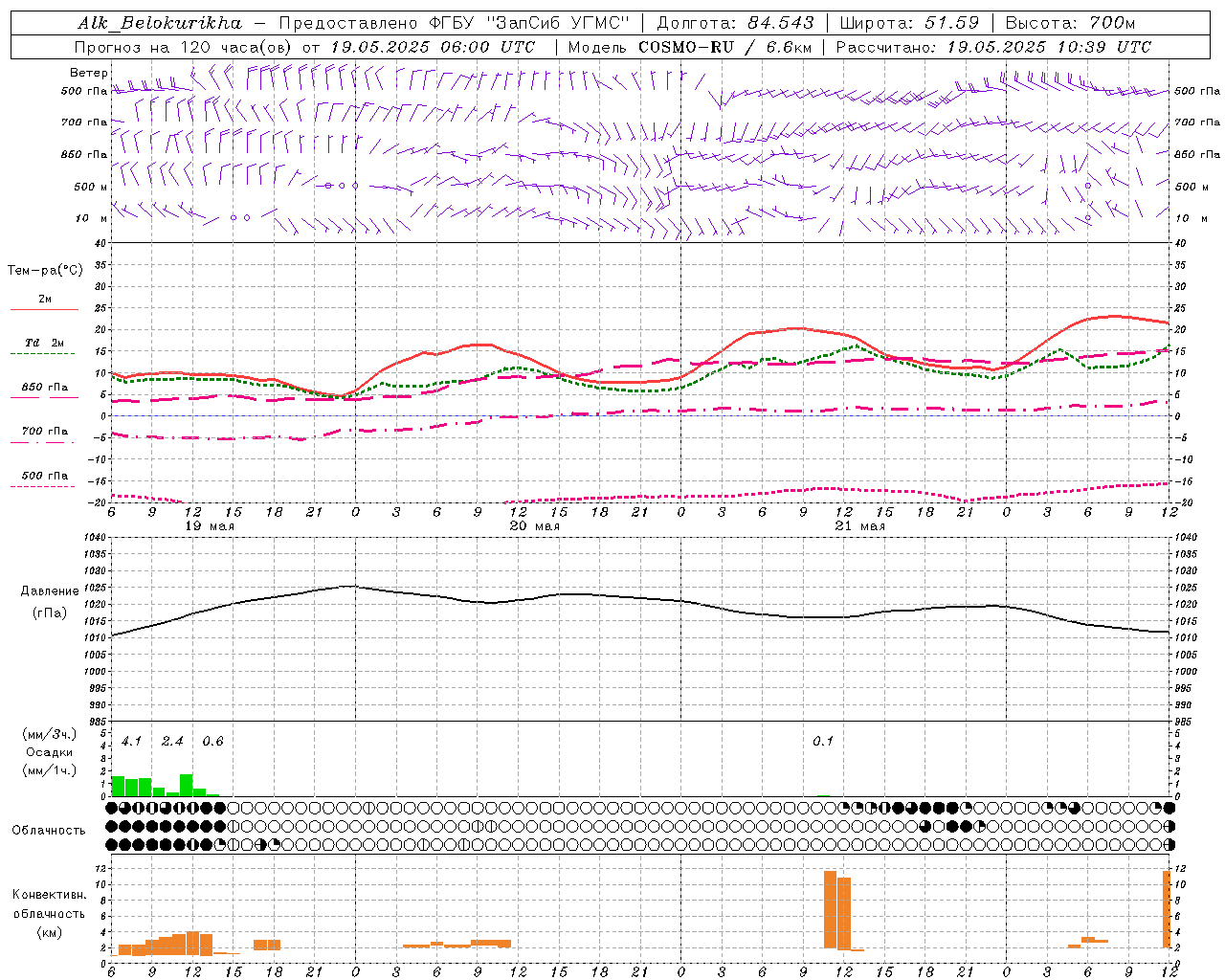Viewport: 1225px width, 980px height.
Task: Click the solid red line sample under '2м'
Action: (44, 310)
